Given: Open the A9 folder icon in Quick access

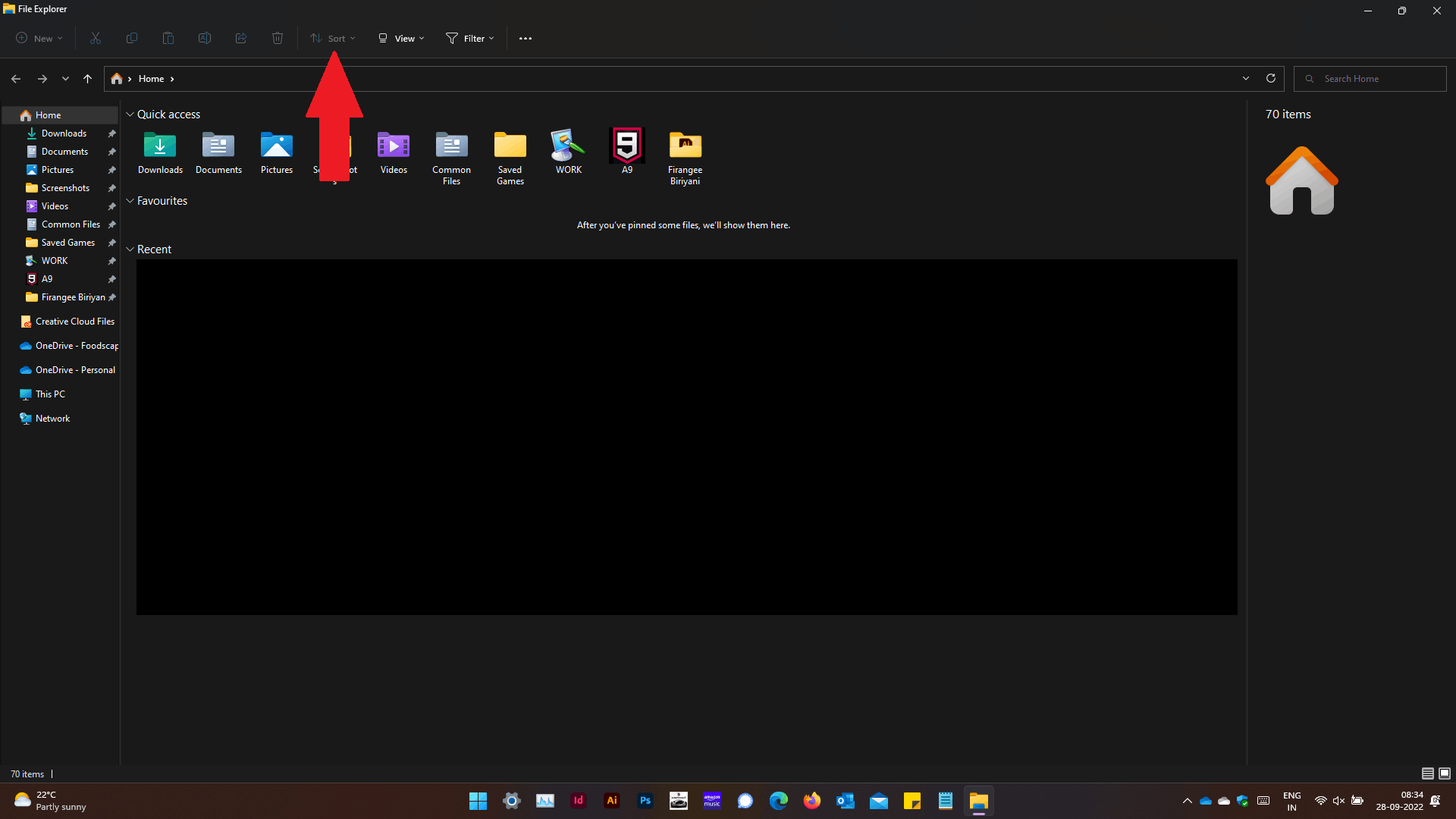Looking at the screenshot, I should pyautogui.click(x=627, y=152).
